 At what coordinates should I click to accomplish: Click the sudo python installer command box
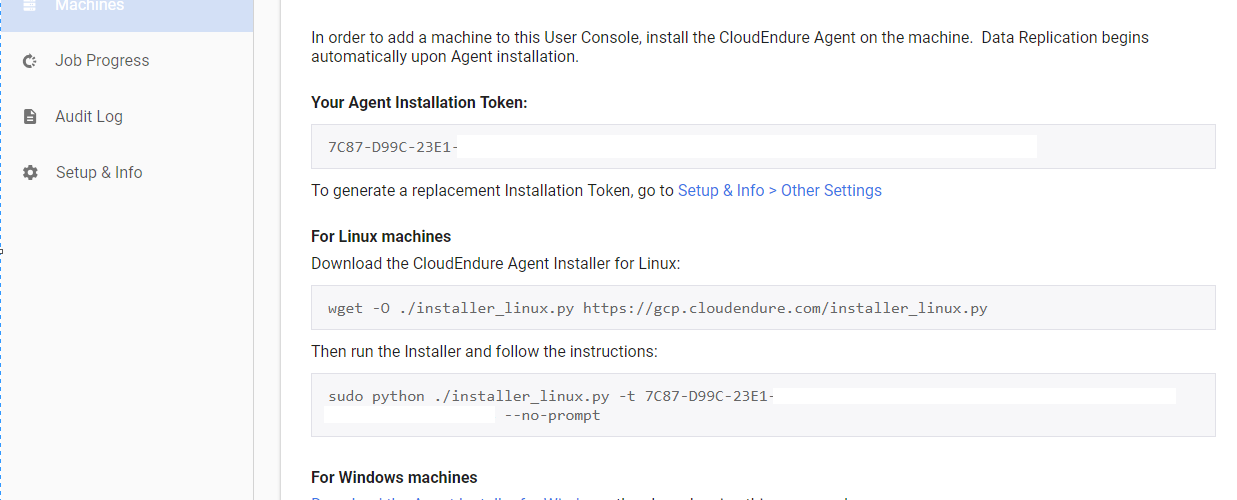pos(762,405)
